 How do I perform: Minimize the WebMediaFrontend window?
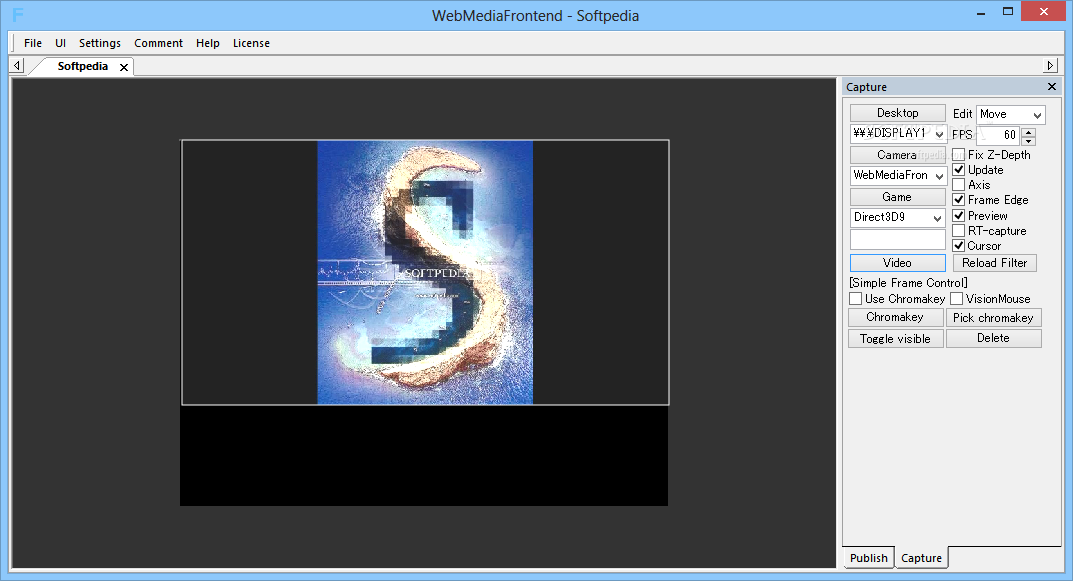(981, 12)
